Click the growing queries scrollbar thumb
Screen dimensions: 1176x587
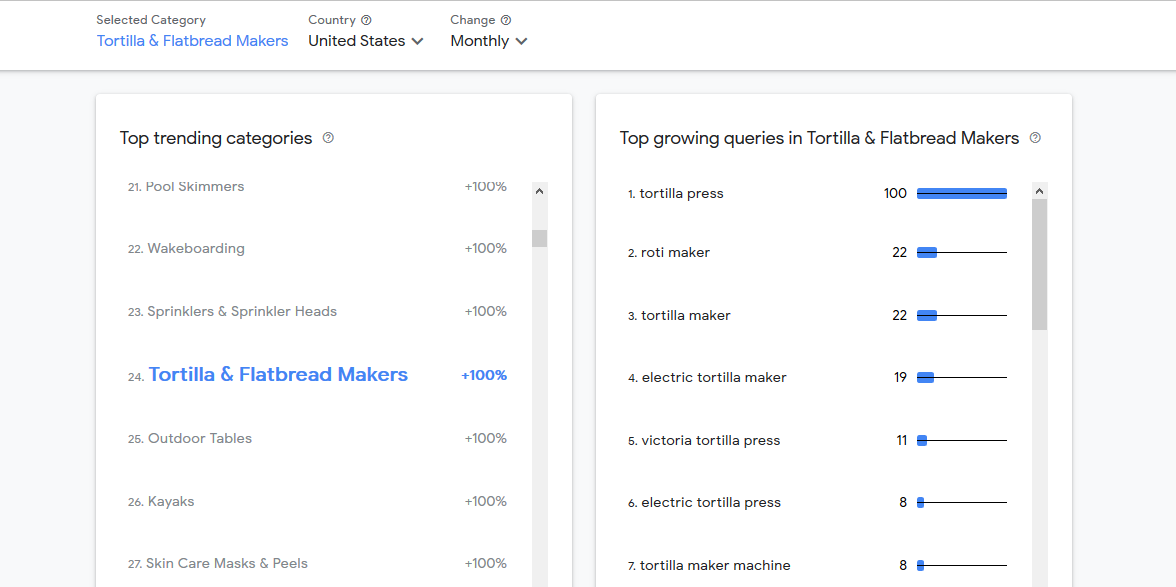pyautogui.click(x=1039, y=264)
